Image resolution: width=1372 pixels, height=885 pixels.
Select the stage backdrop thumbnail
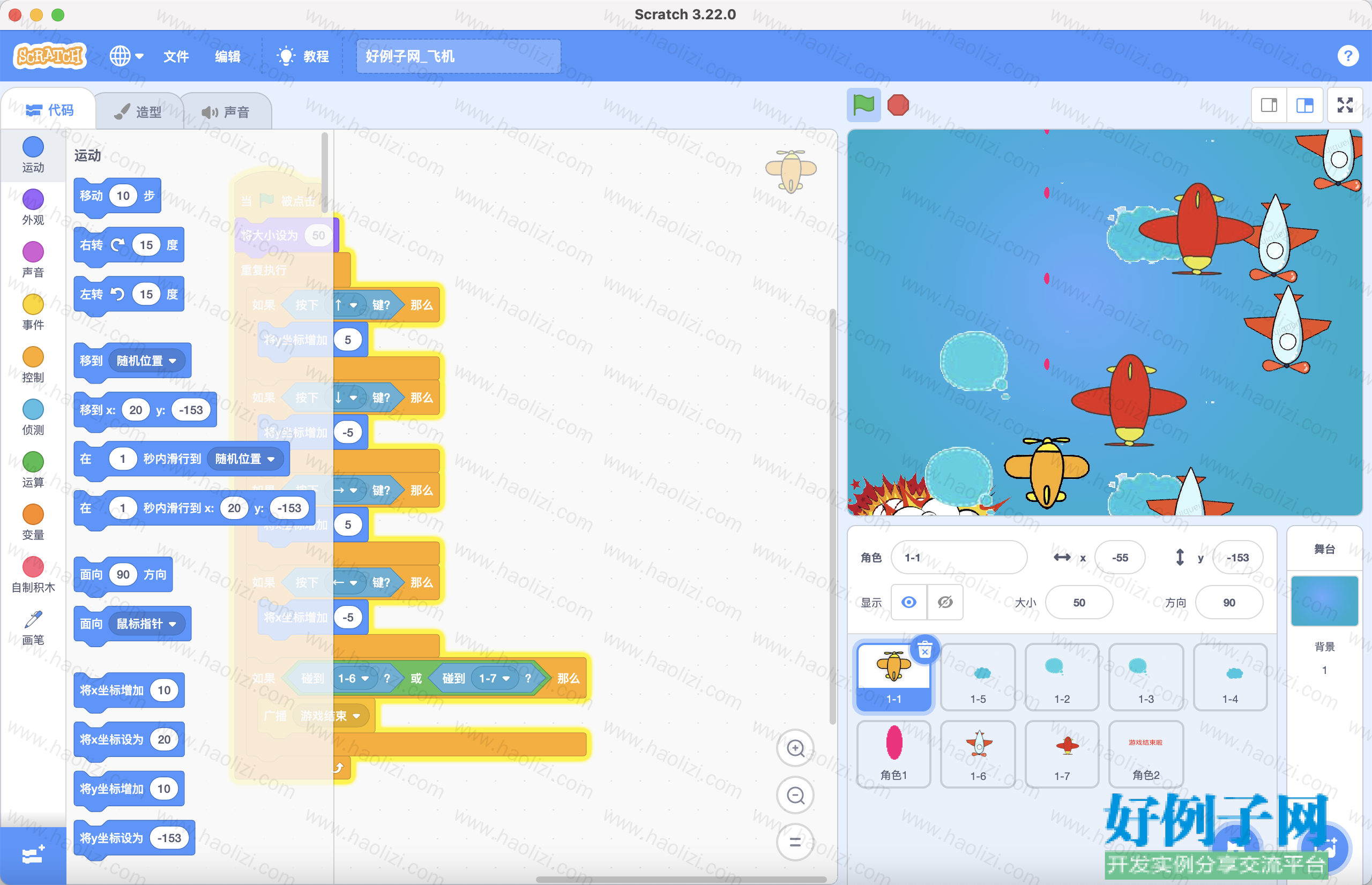(x=1324, y=601)
